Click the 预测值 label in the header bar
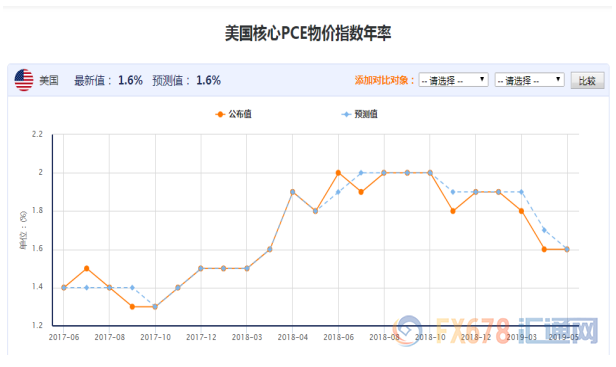This screenshot has height=367, width=616. coord(171,81)
